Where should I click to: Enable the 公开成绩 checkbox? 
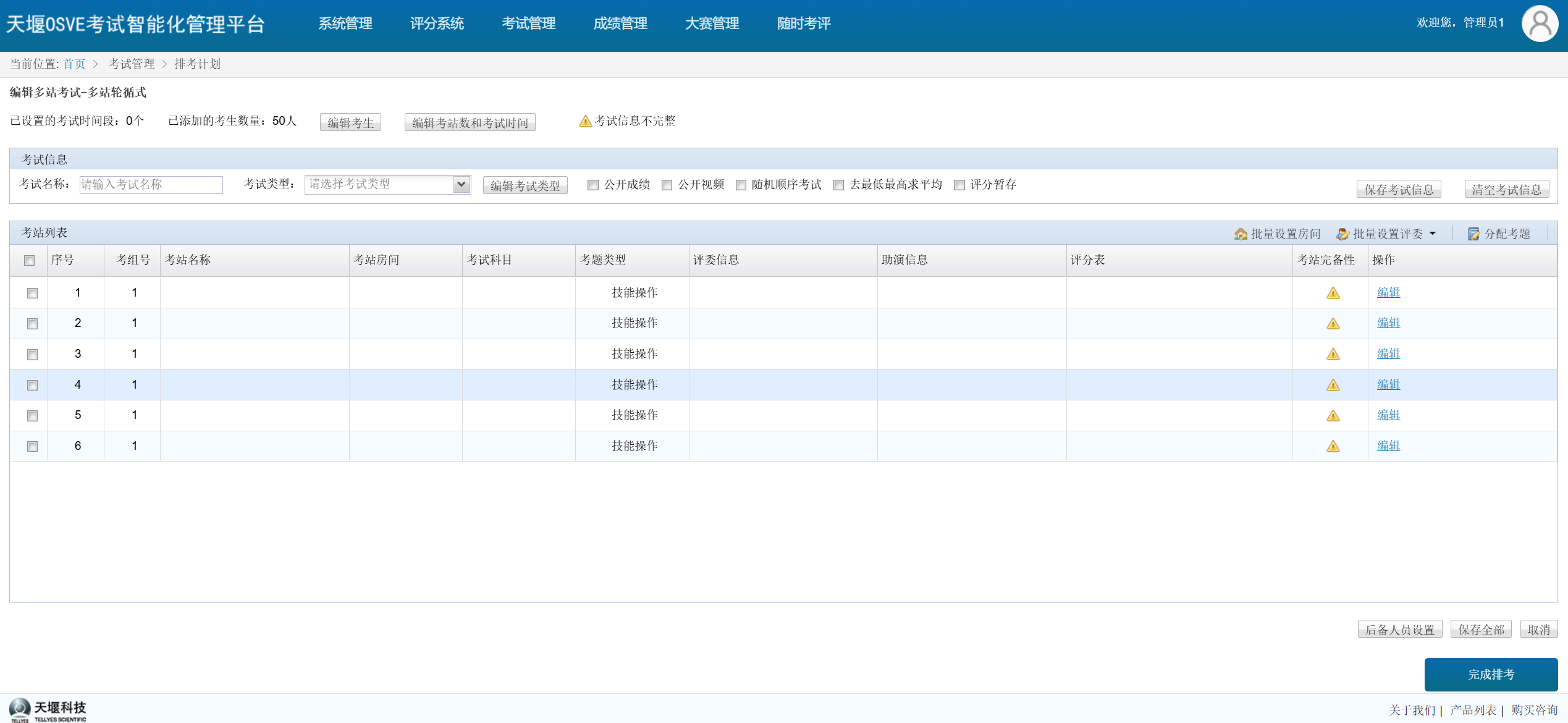point(593,185)
